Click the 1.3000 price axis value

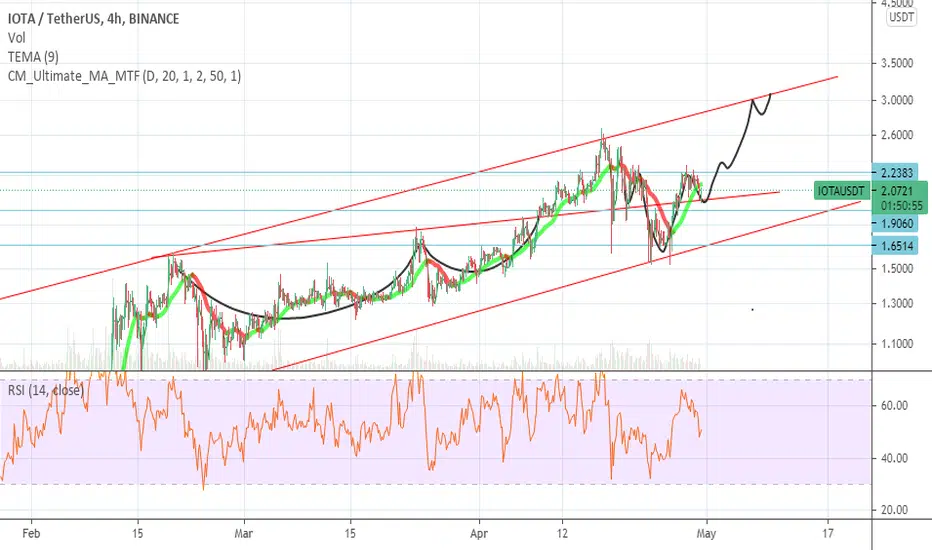(897, 303)
